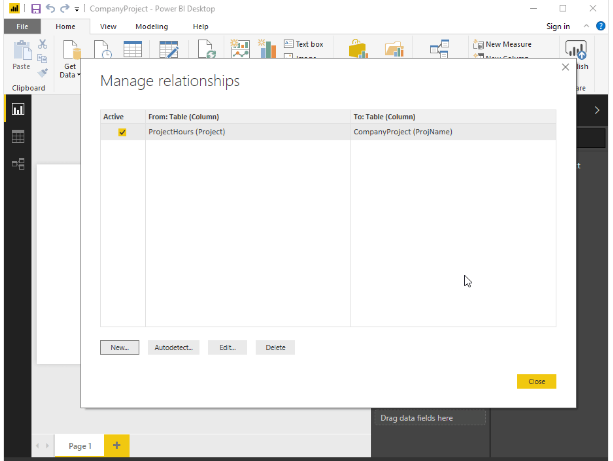Click New Measure in ribbon
This screenshot has width=613, height=461.
tap(502, 44)
